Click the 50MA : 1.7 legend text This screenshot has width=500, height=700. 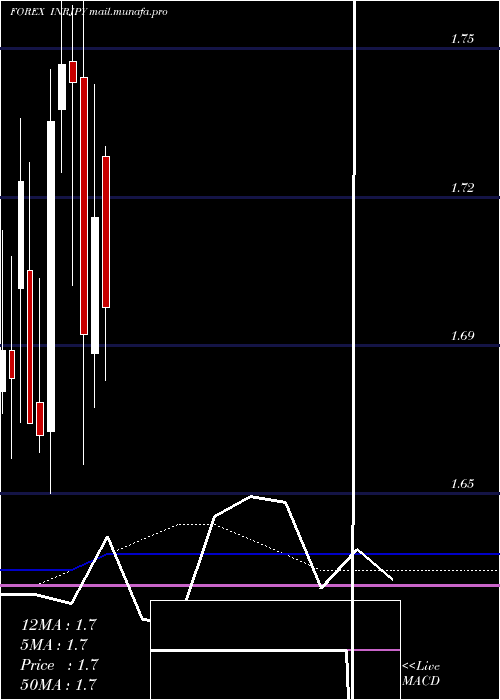click(58, 684)
